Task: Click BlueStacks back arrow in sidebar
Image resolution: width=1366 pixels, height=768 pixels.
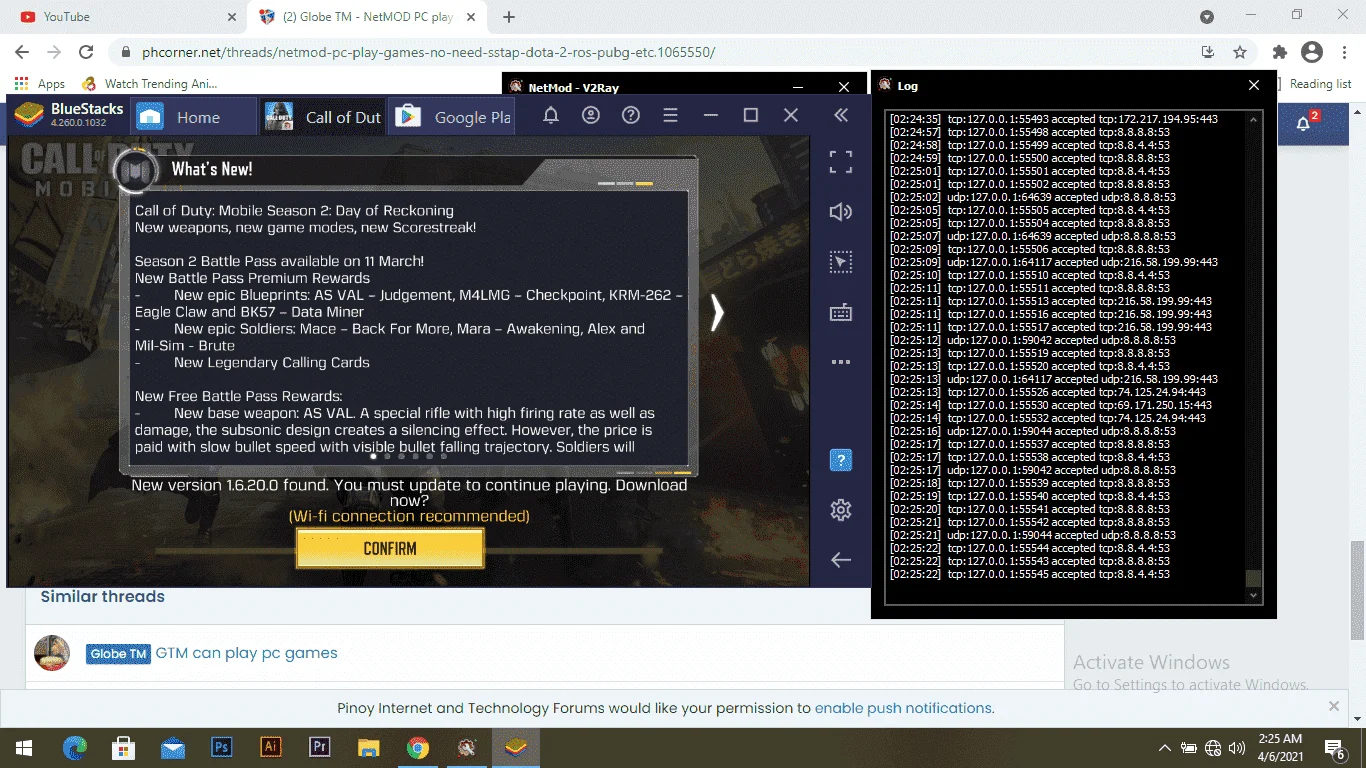Action: click(841, 560)
